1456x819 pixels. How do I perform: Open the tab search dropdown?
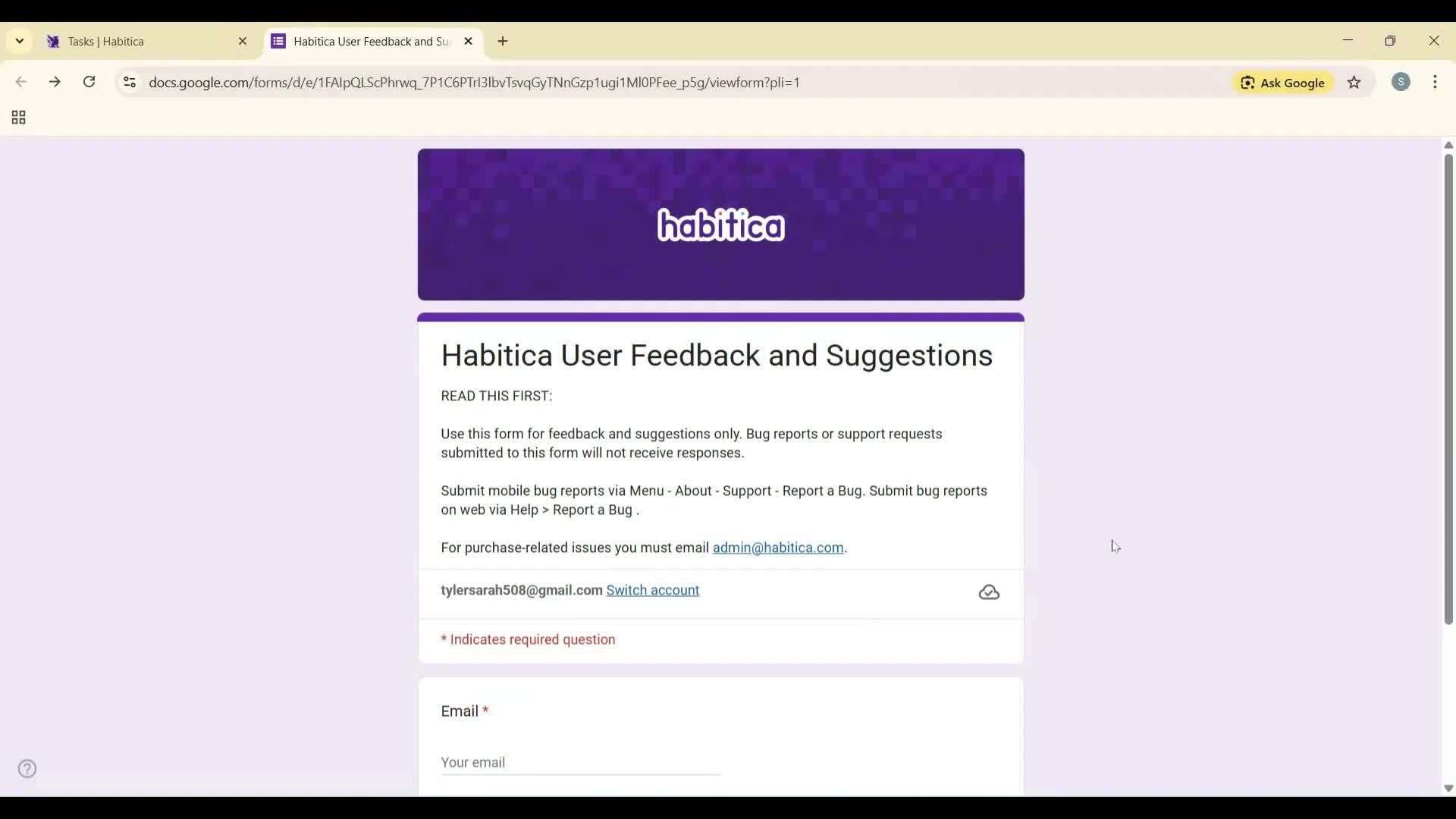[x=19, y=41]
